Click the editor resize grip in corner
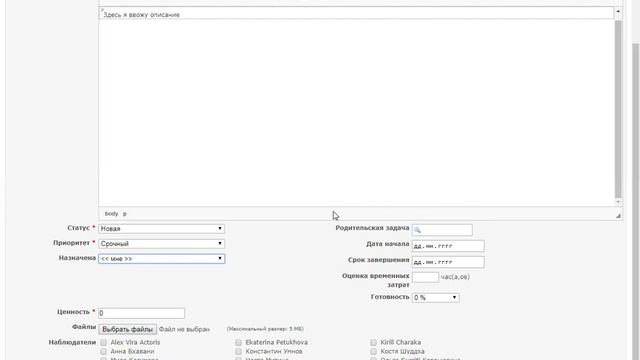Image resolution: width=640 pixels, height=360 pixels. click(x=618, y=215)
